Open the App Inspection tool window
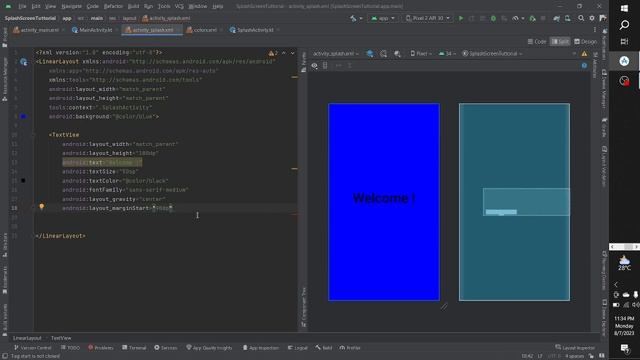 [x=261, y=348]
